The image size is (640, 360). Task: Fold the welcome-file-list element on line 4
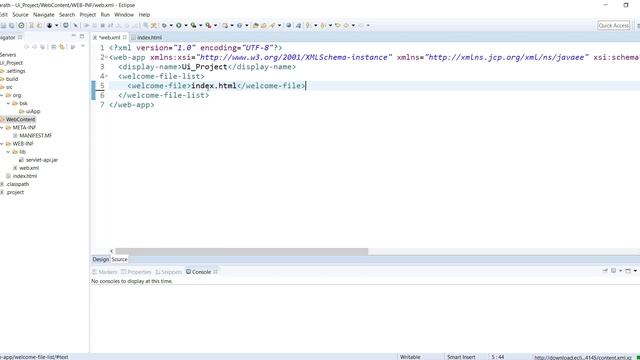107,76
